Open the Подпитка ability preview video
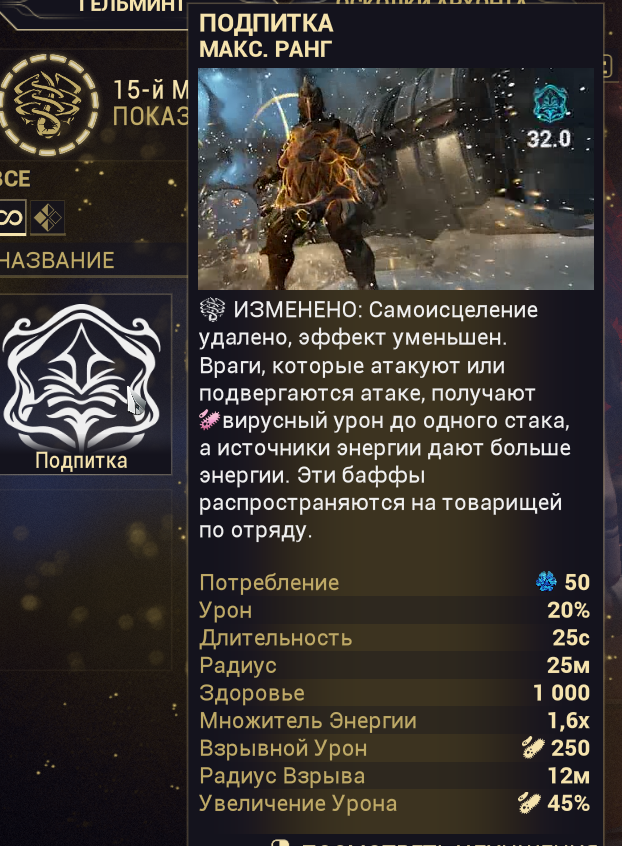The image size is (622, 846). pyautogui.click(x=396, y=179)
